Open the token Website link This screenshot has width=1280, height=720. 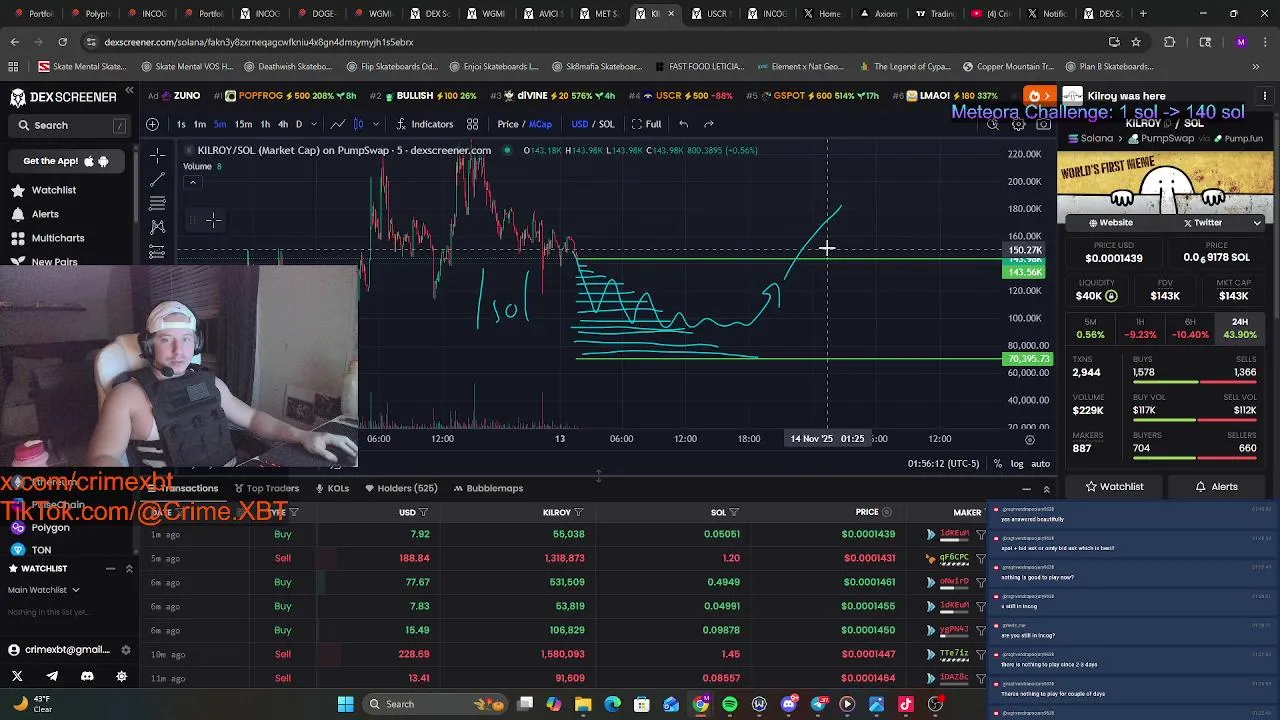tap(1110, 223)
